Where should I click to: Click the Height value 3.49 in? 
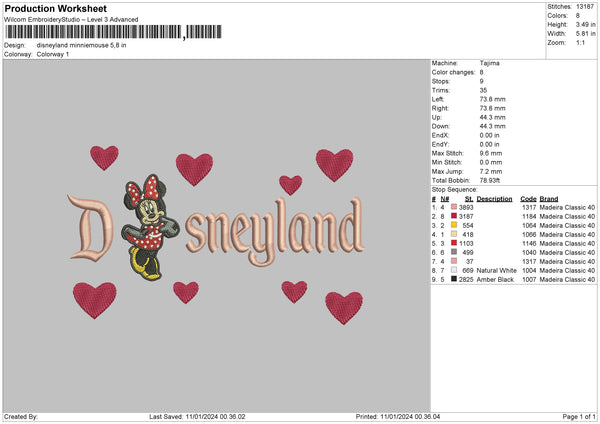[x=585, y=24]
